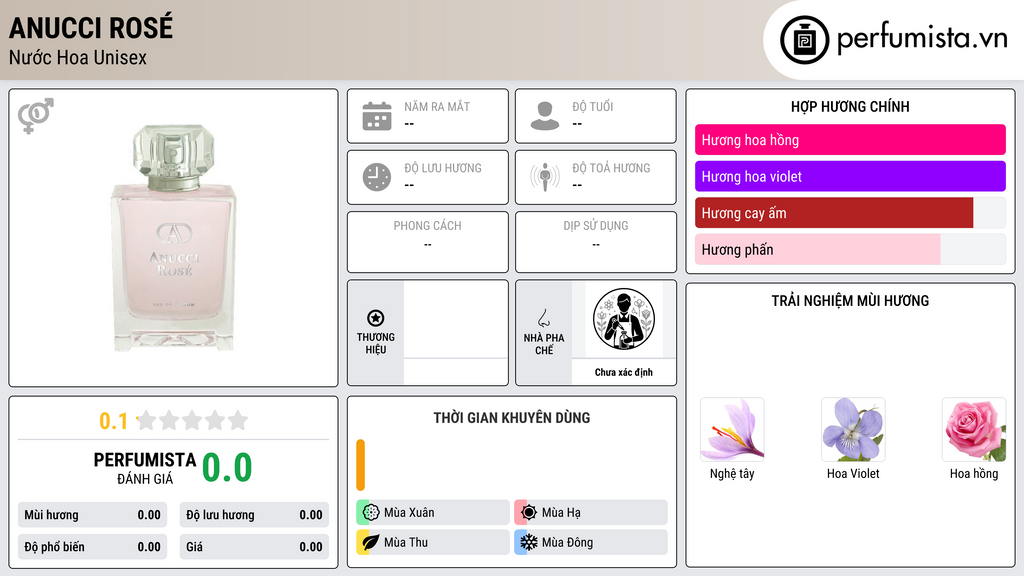Screen dimensions: 1024x576
Task: Click the Hương hoa violet accord bar
Action: (850, 176)
